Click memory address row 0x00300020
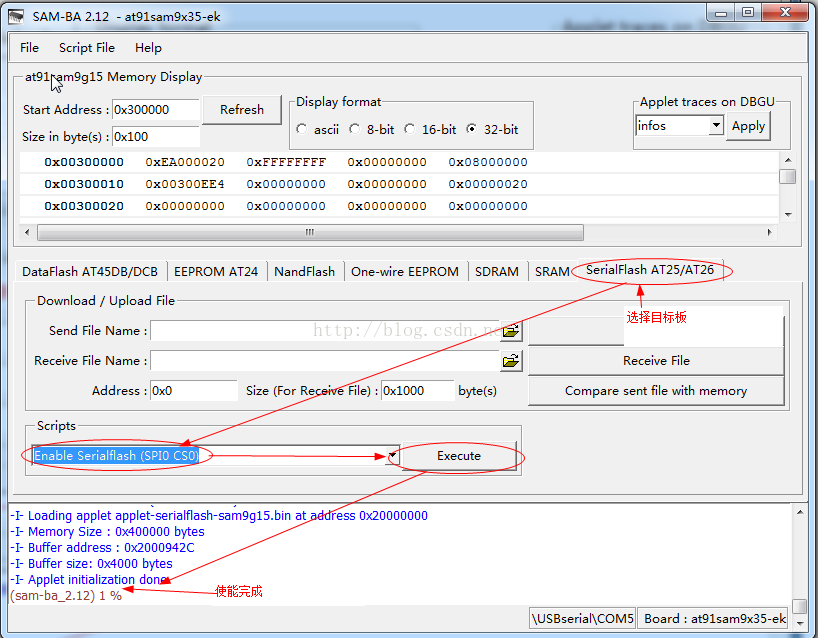818x638 pixels. pyautogui.click(x=84, y=206)
